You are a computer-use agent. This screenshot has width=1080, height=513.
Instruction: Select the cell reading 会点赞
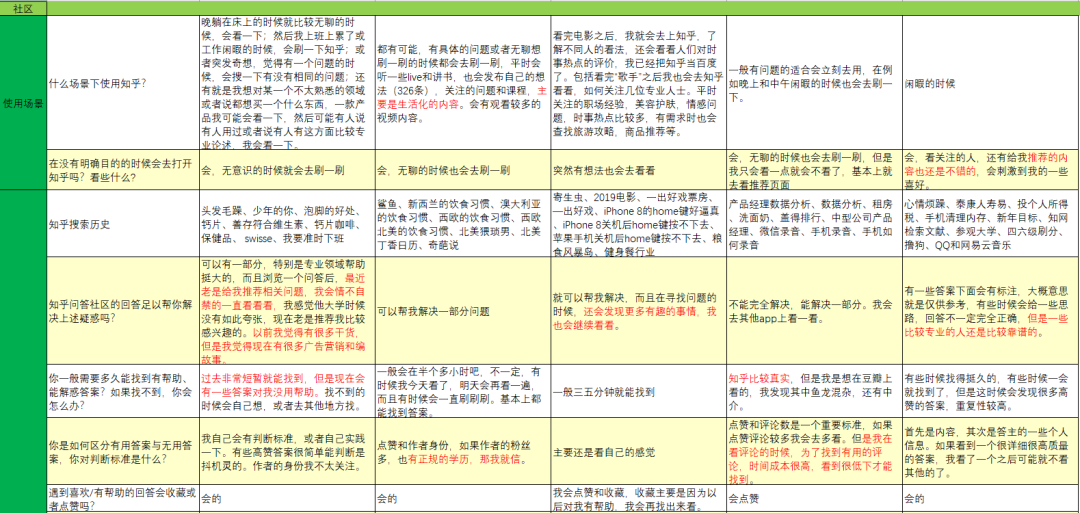point(814,499)
